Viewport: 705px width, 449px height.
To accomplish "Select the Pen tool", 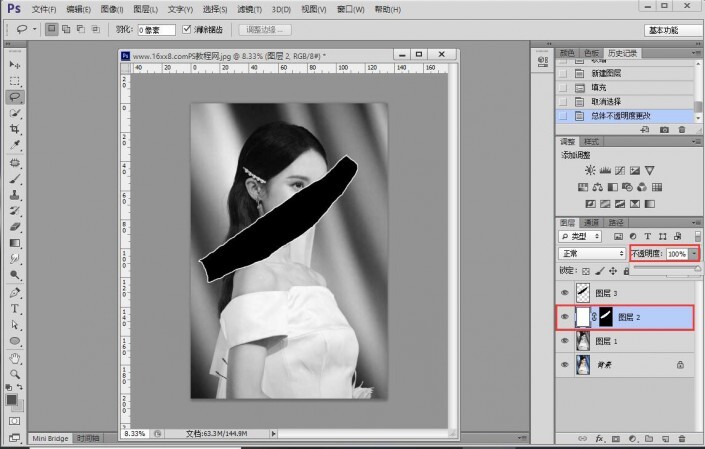I will pos(15,293).
